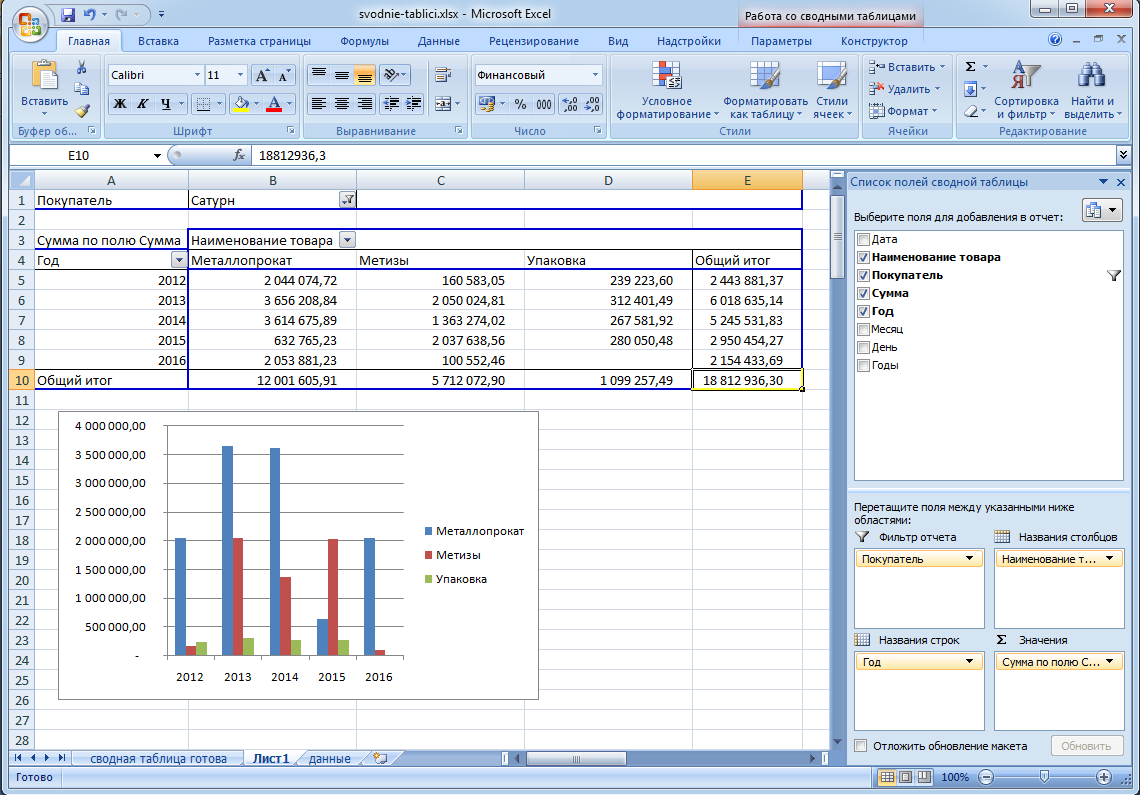Click the zoom slider handle

point(1044,777)
